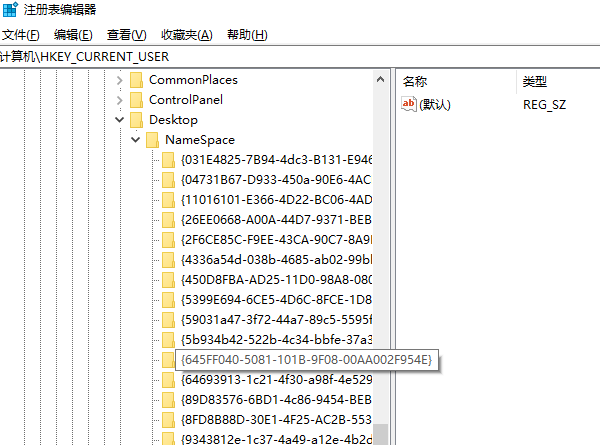Viewport: 600px width, 445px height.
Task: Select key {5399E694-6CE5-4D6C-8FCE
Action: pos(276,300)
